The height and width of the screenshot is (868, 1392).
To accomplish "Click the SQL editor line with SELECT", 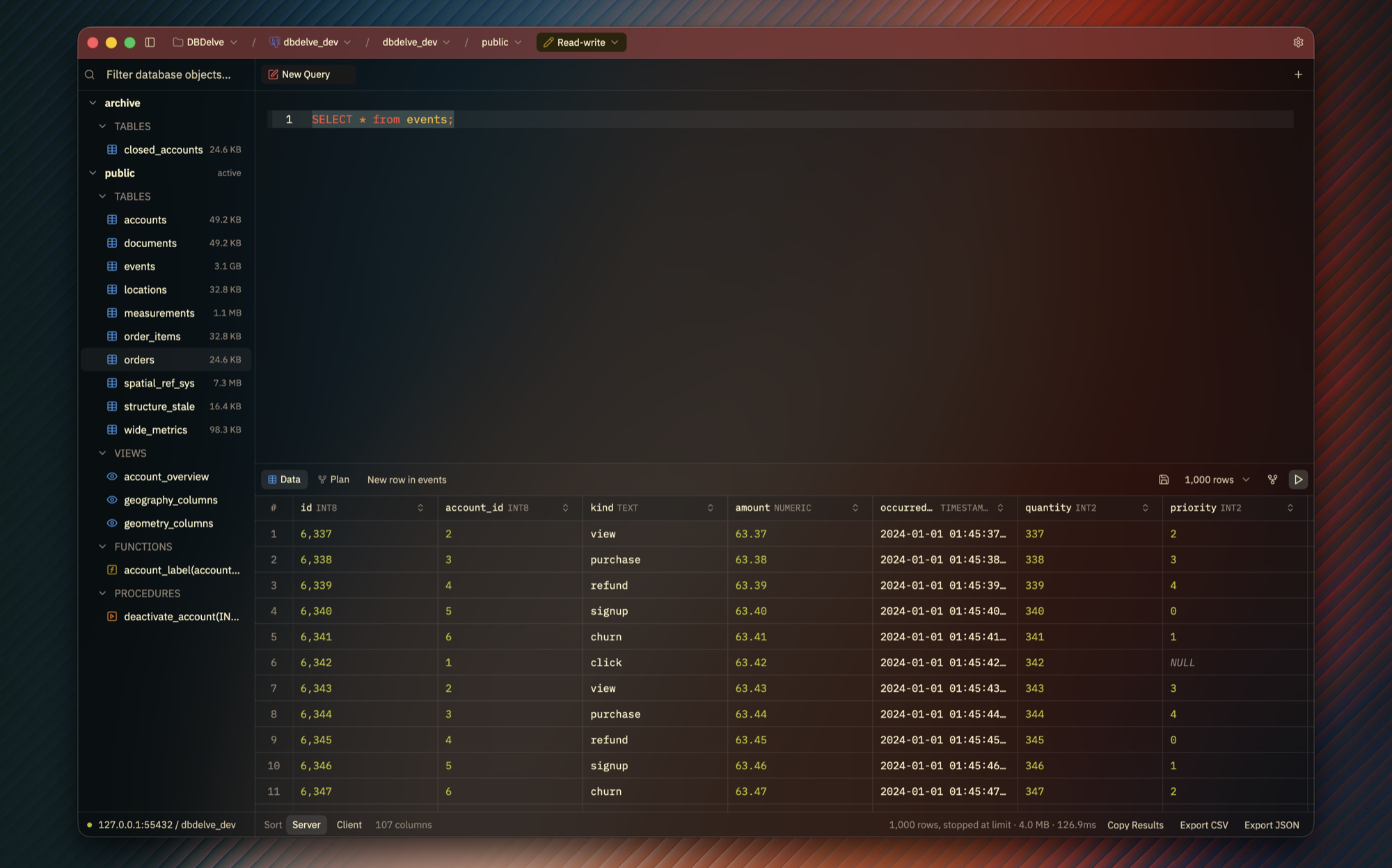I will (x=780, y=120).
